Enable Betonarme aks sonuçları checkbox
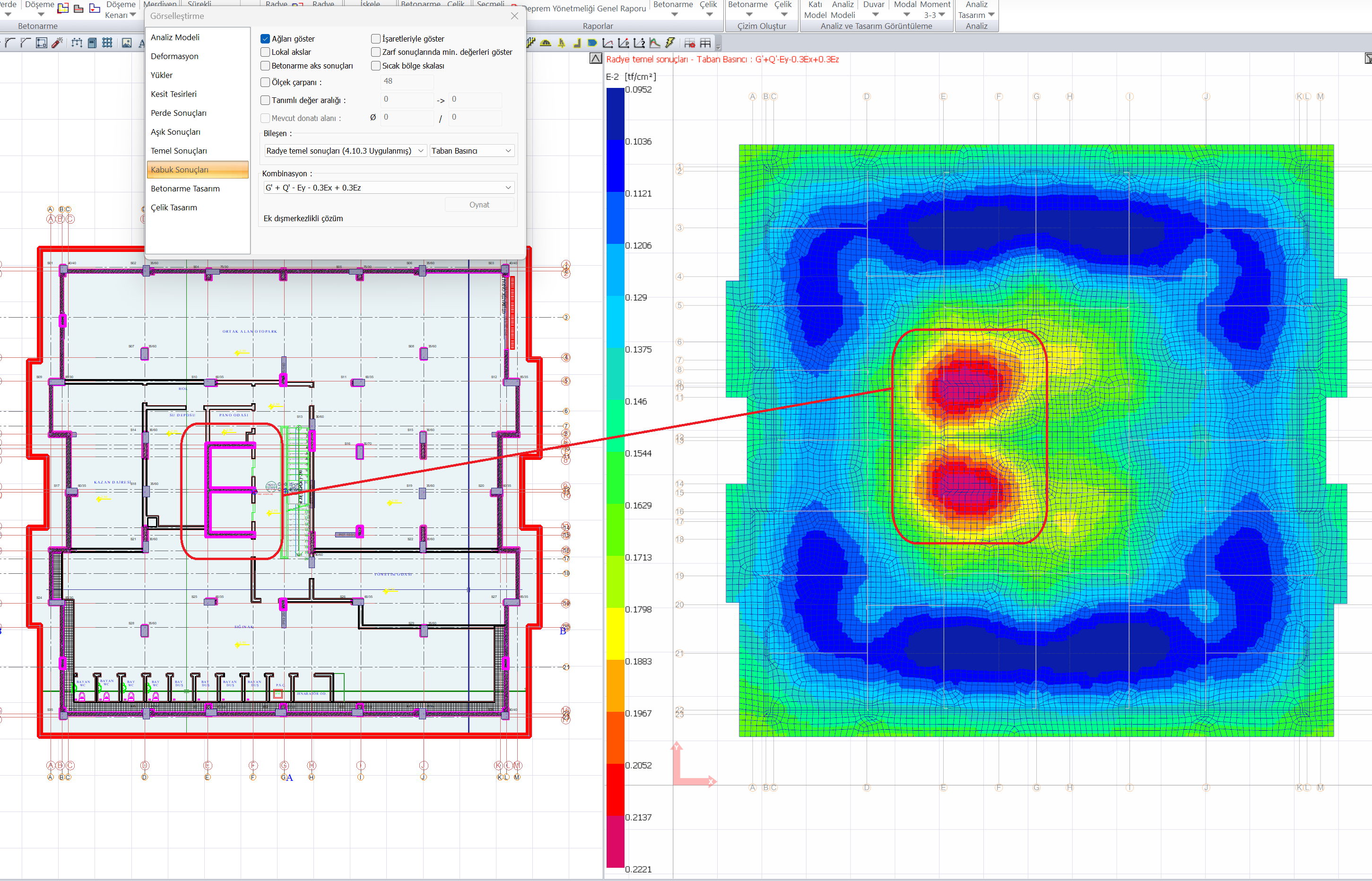 pyautogui.click(x=265, y=66)
